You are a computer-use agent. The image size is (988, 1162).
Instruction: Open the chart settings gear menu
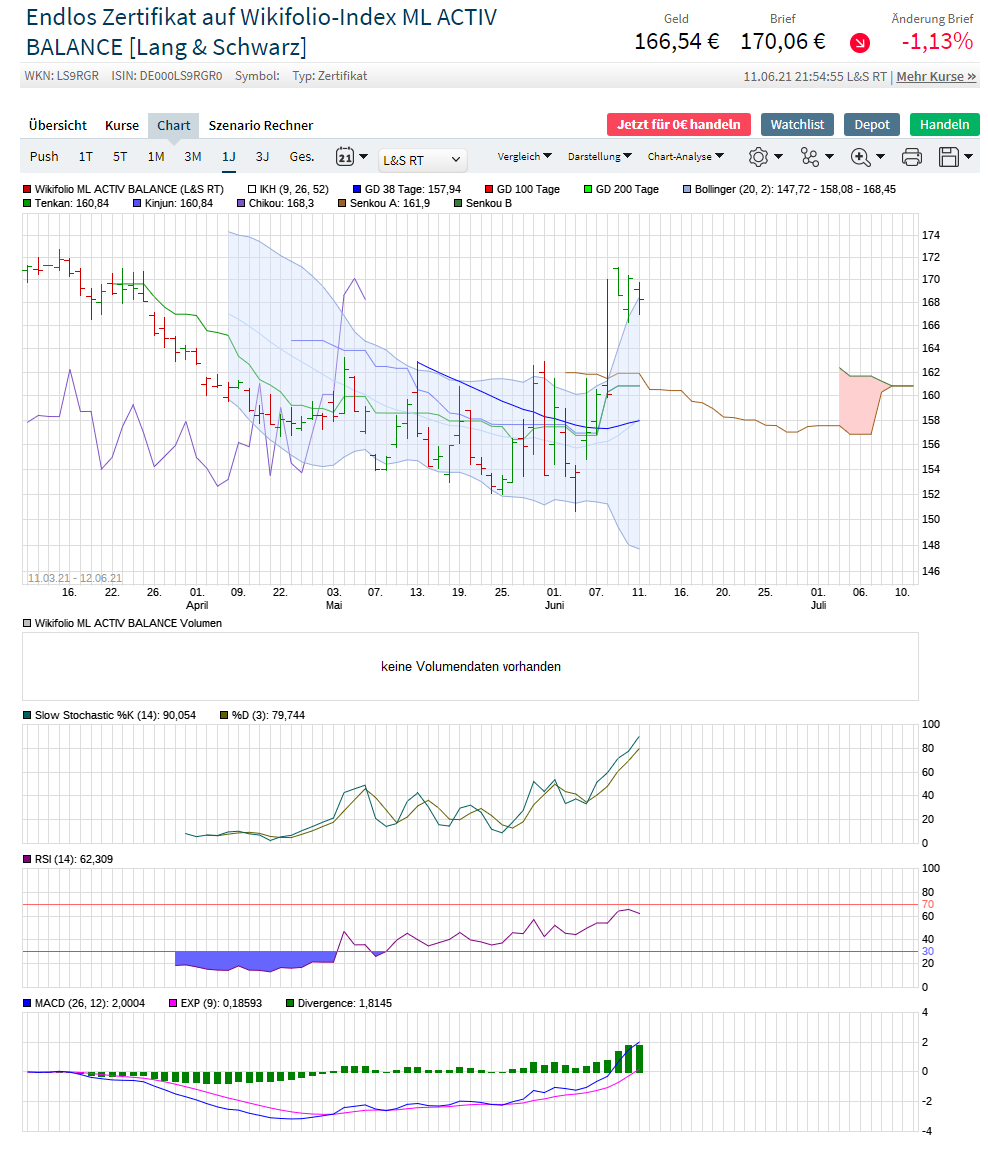[x=764, y=157]
